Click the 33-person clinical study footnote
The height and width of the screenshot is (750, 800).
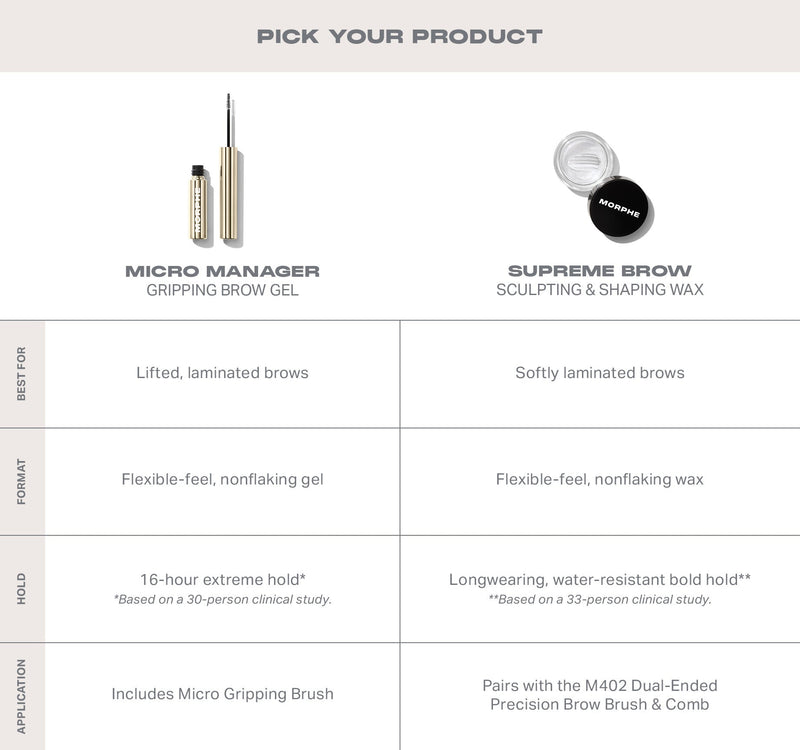pyautogui.click(x=600, y=600)
